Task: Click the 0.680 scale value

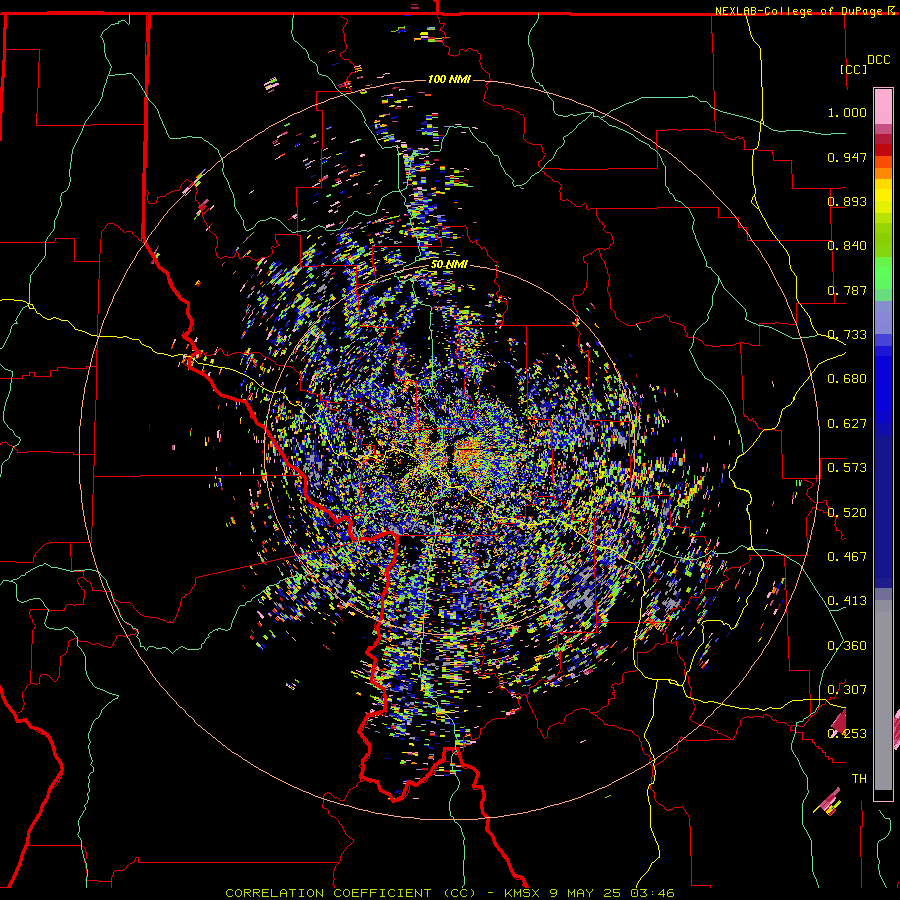Action: point(847,379)
